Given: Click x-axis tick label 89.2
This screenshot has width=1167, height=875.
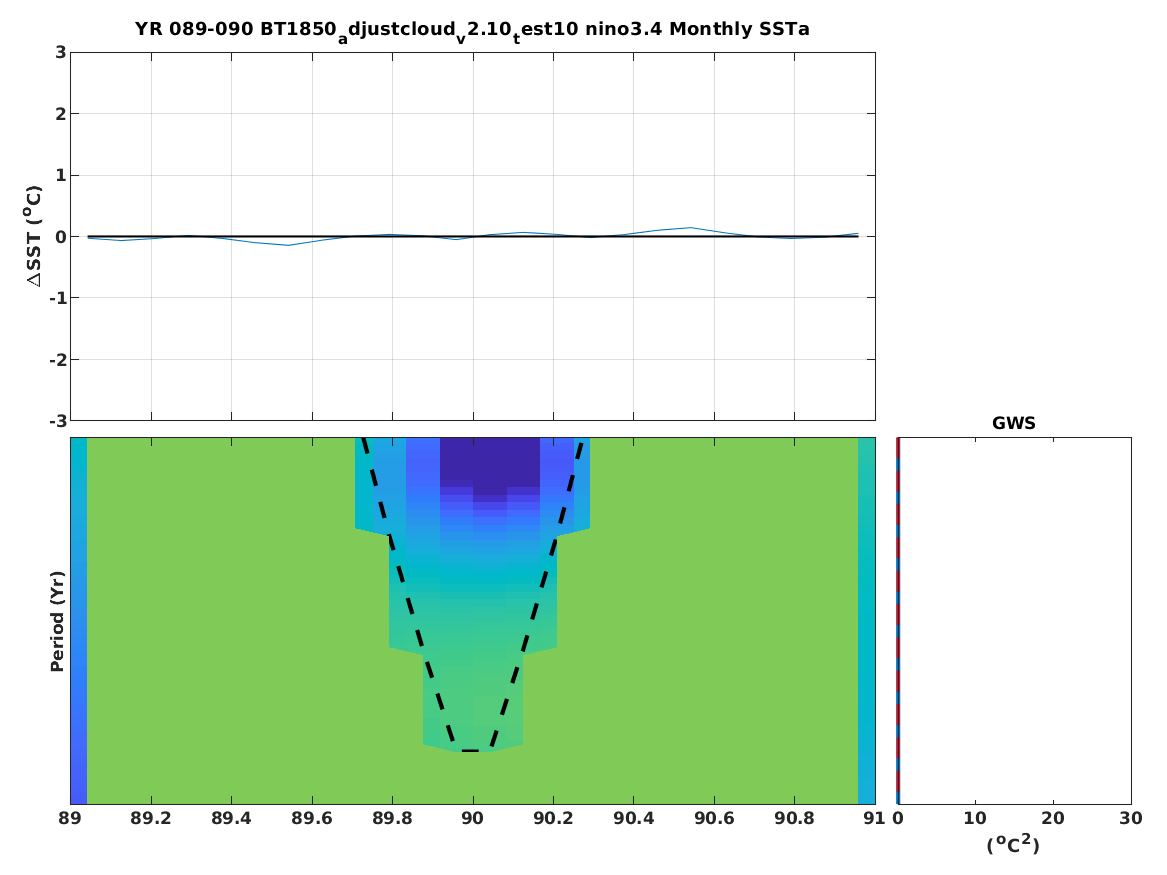Looking at the screenshot, I should click(x=151, y=818).
